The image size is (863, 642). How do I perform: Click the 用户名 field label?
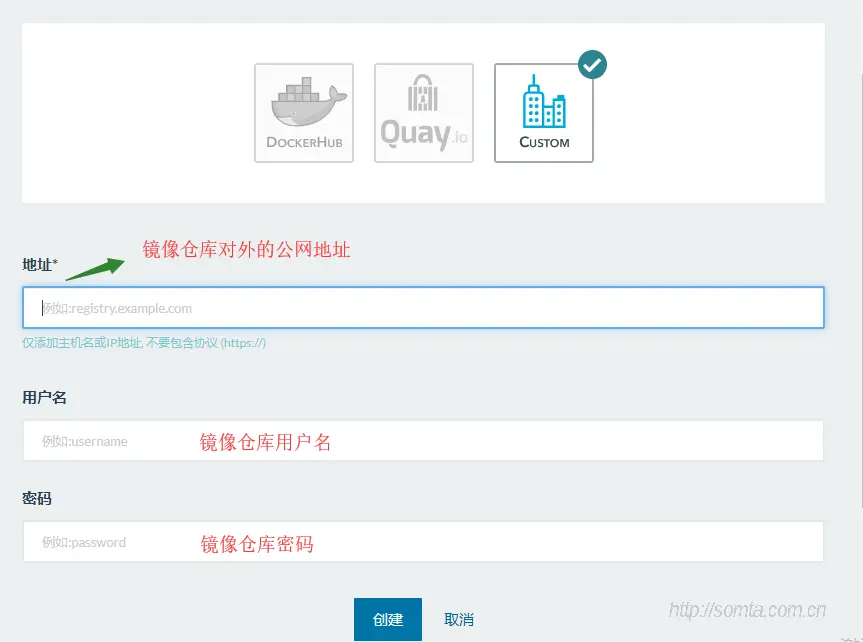(45, 398)
